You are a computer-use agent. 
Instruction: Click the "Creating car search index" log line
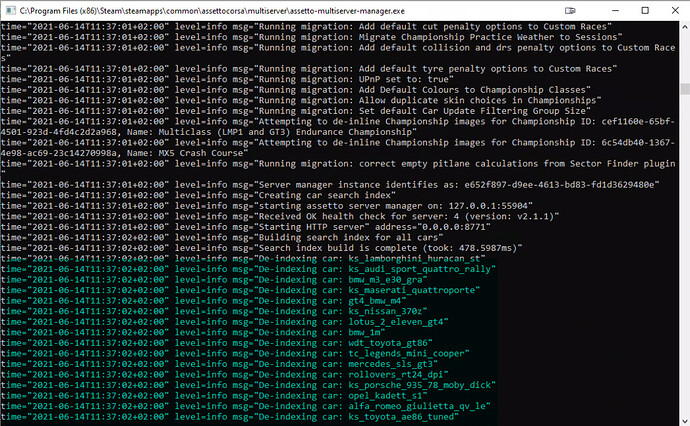(198, 195)
